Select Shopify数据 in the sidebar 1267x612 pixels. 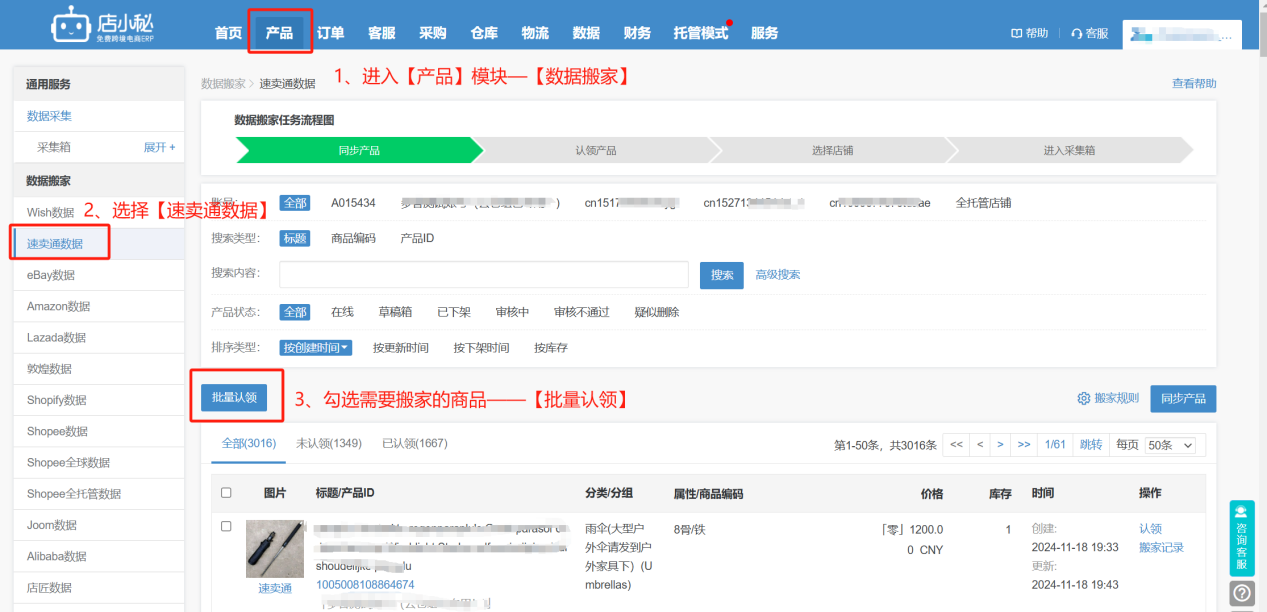(x=57, y=400)
